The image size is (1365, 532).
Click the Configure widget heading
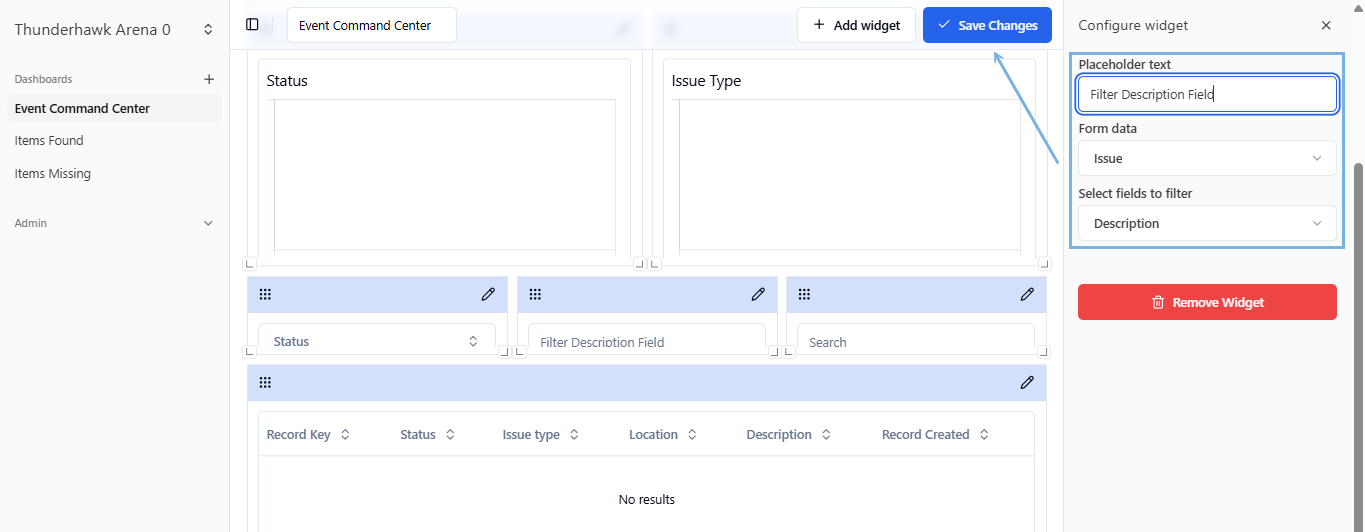pyautogui.click(x=1133, y=25)
